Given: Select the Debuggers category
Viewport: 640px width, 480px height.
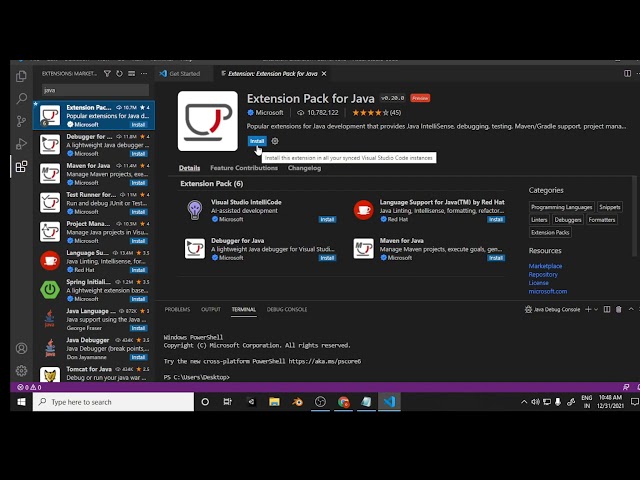Looking at the screenshot, I should tap(568, 220).
